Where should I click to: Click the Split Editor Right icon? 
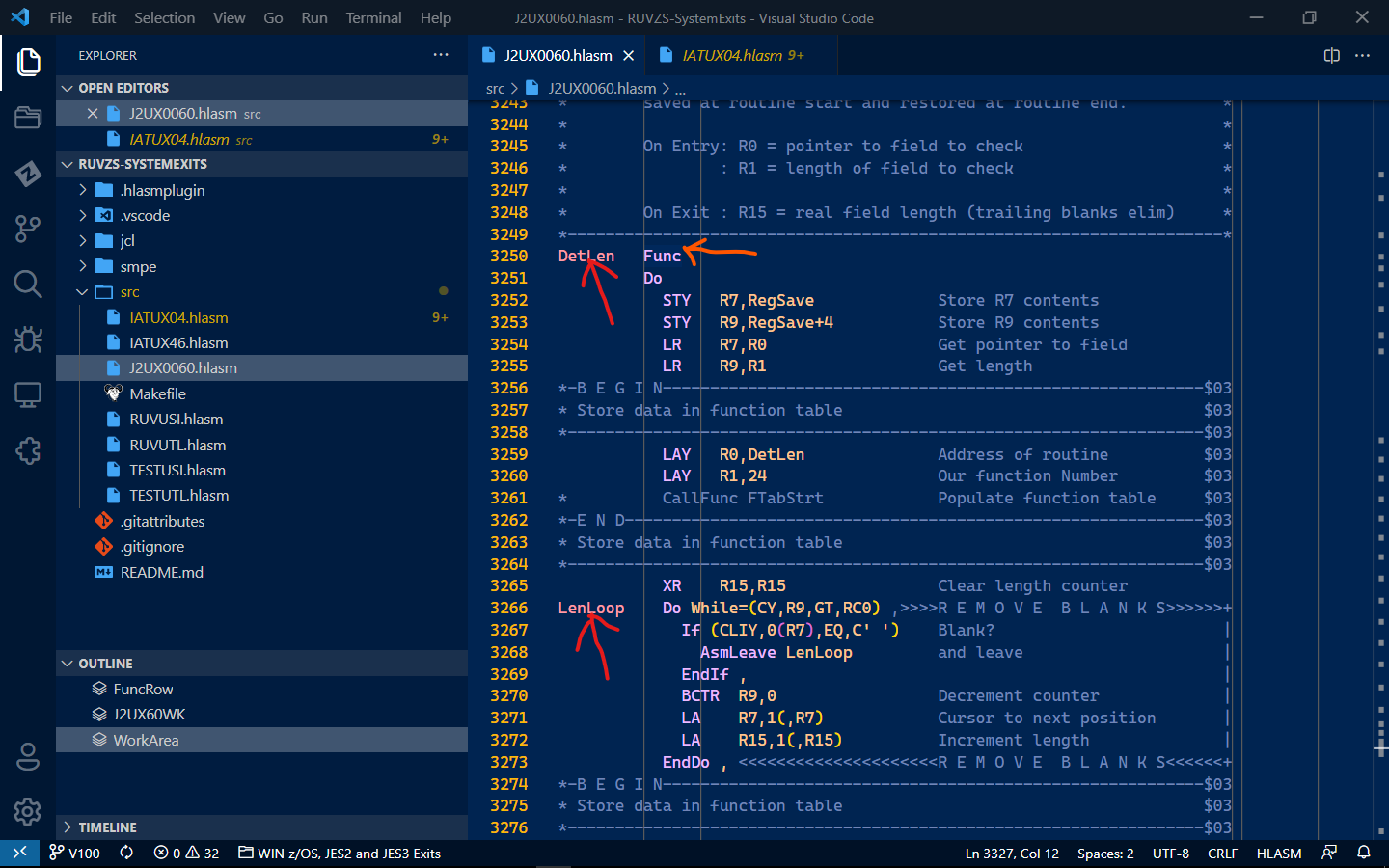pos(1332,56)
